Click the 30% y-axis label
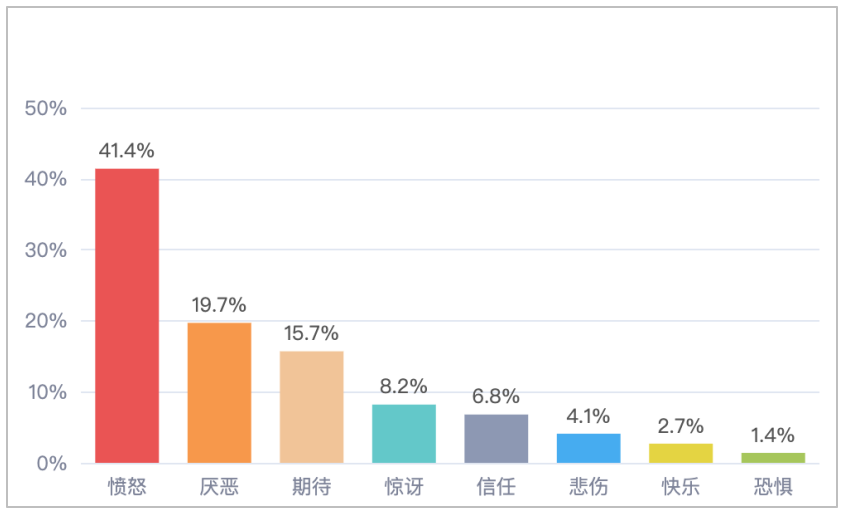 [x=46, y=250]
